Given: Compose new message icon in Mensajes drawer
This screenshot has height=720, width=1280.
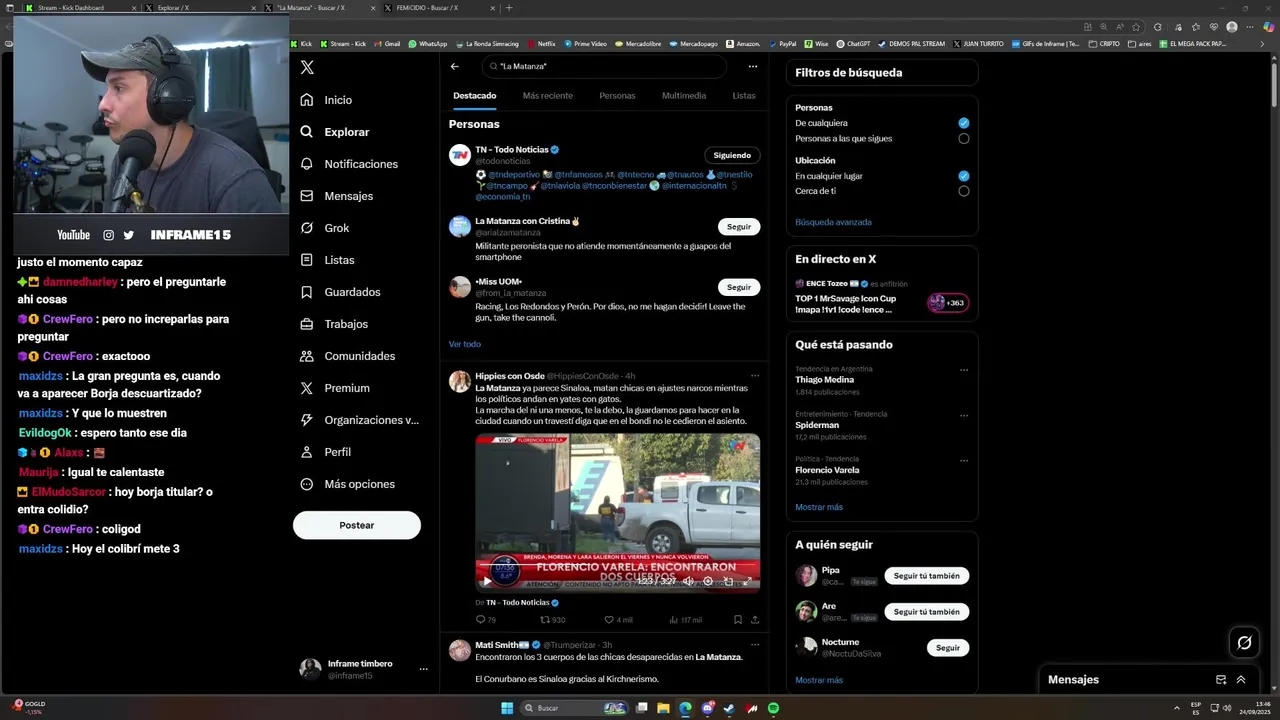Looking at the screenshot, I should [x=1221, y=680].
